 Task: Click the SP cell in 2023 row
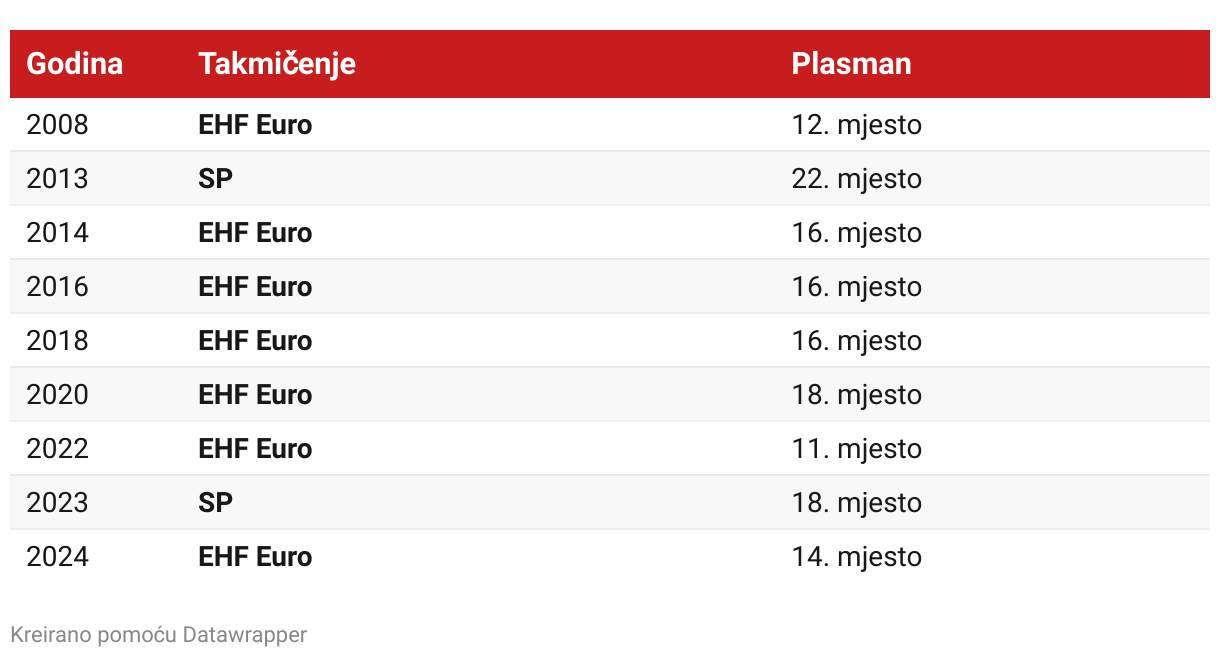pos(215,503)
